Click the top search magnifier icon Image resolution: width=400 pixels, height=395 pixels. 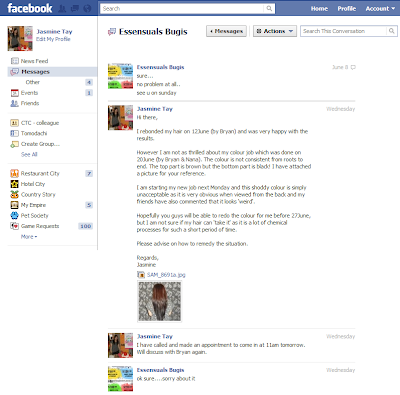tap(269, 9)
